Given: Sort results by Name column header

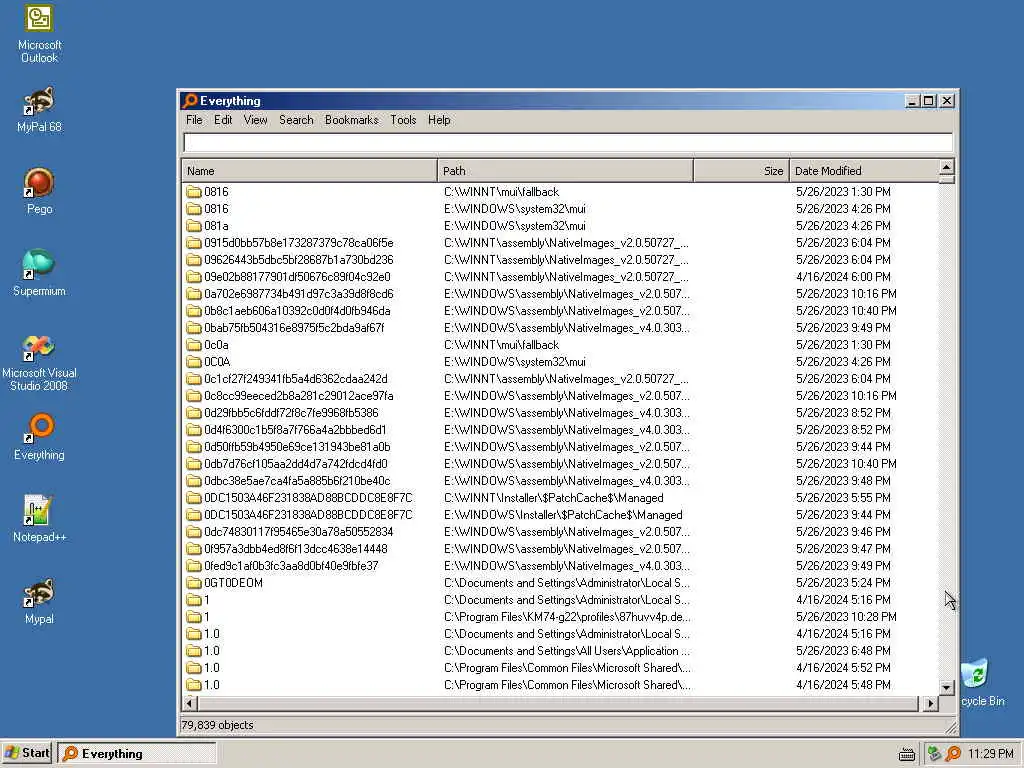Looking at the screenshot, I should [x=310, y=171].
